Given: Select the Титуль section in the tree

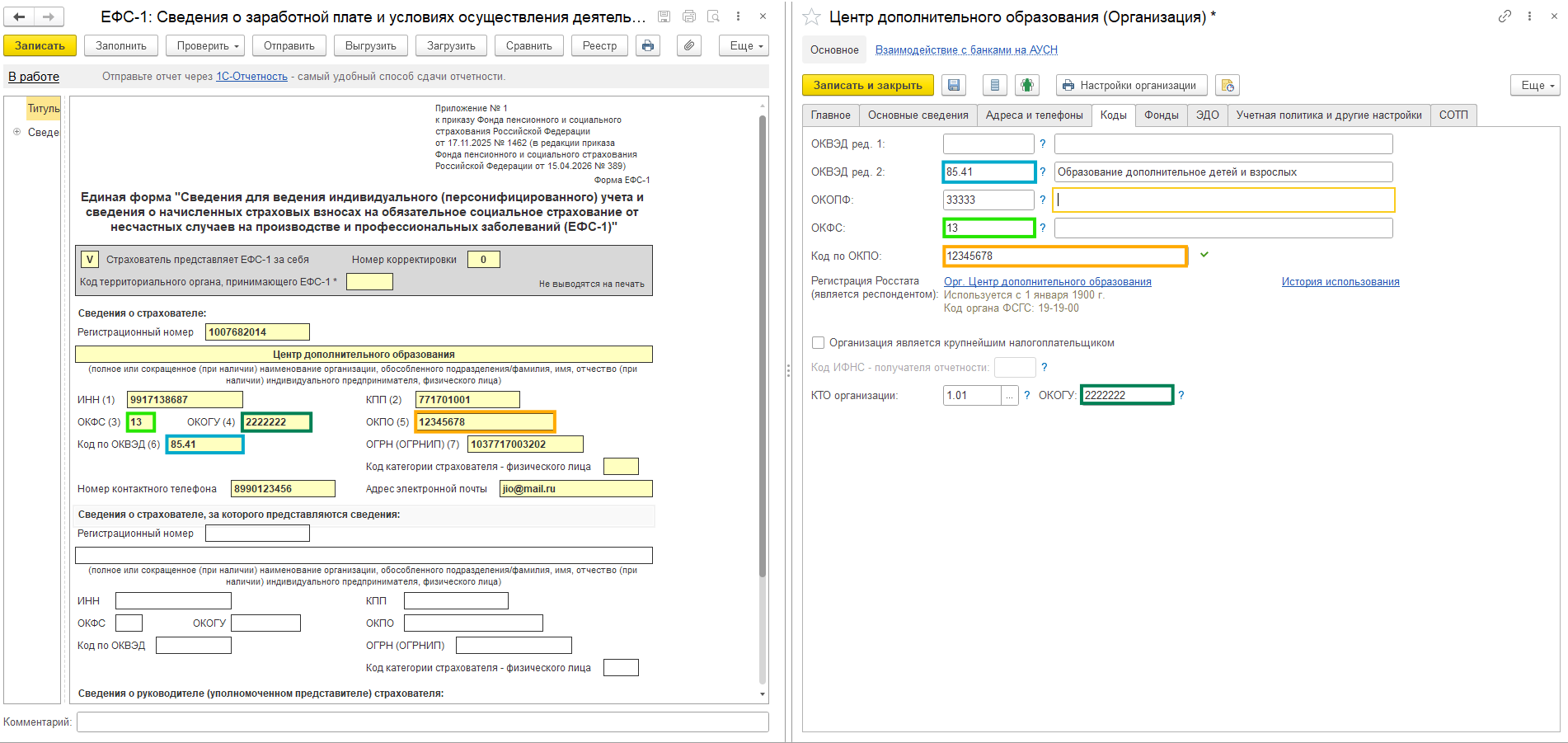Looking at the screenshot, I should (x=44, y=108).
